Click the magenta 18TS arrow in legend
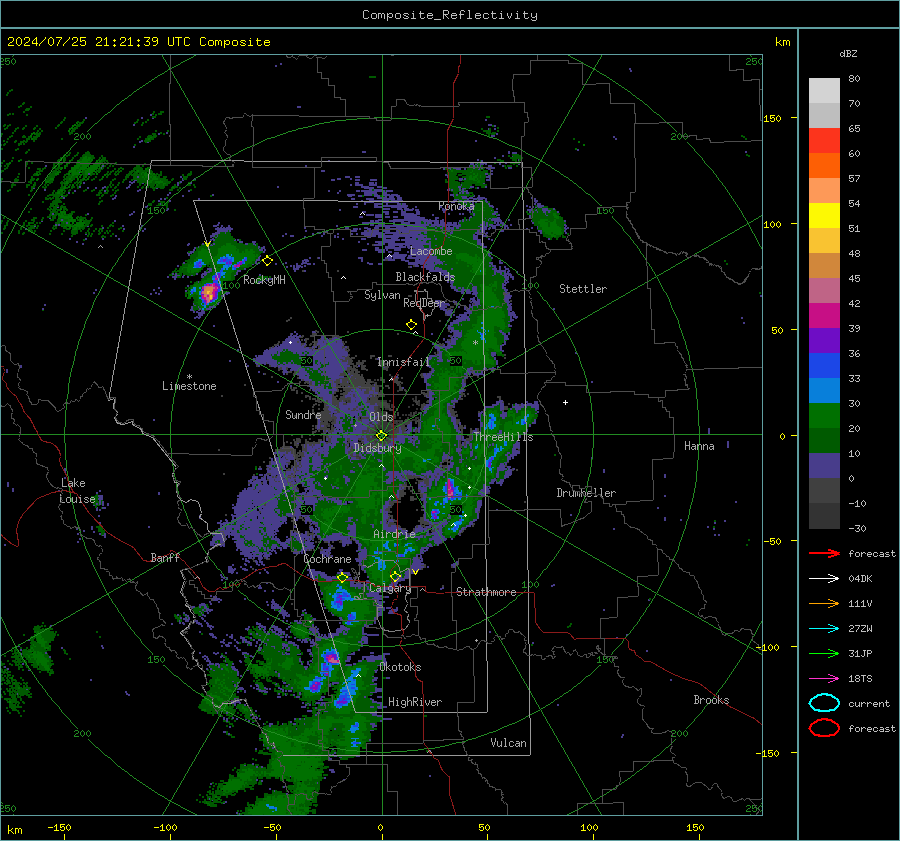This screenshot has width=900, height=841. coord(824,679)
